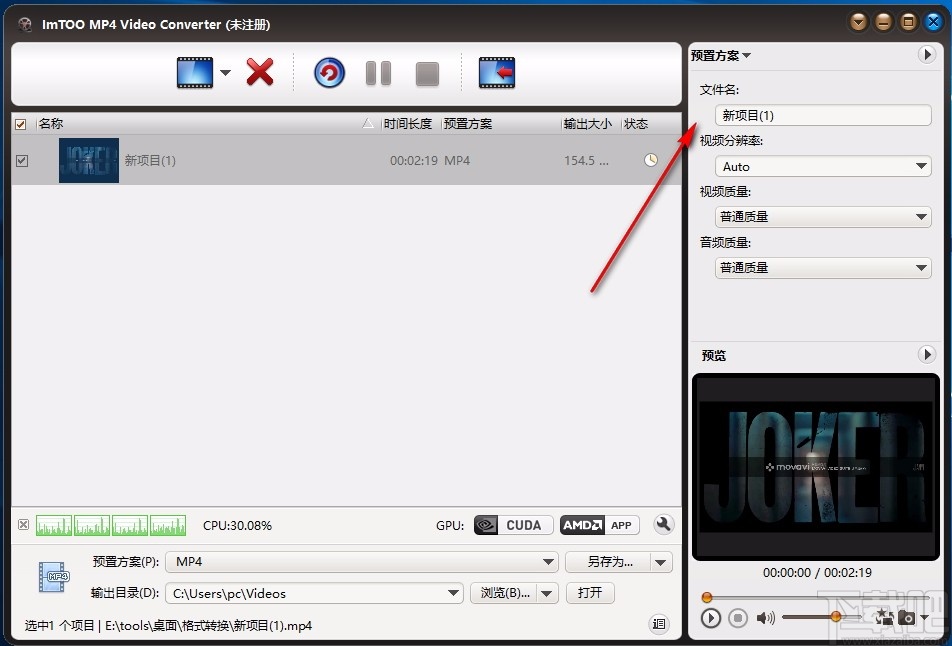The image size is (952, 646).
Task: Click the 打开 open button
Action: [x=589, y=593]
